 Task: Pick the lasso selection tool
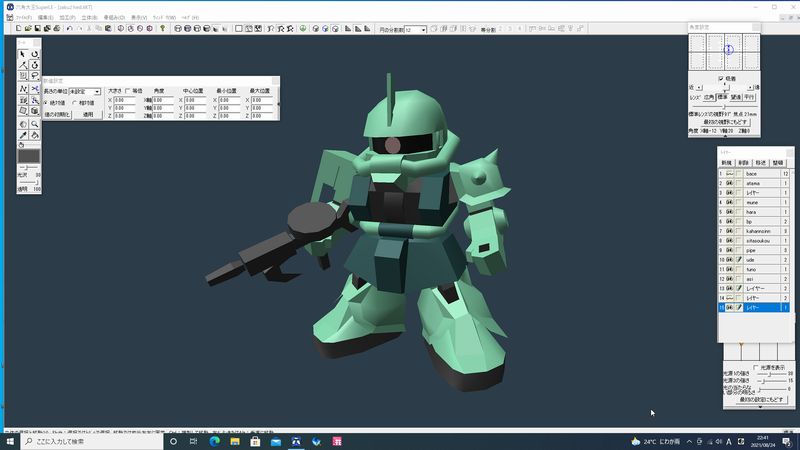35,76
